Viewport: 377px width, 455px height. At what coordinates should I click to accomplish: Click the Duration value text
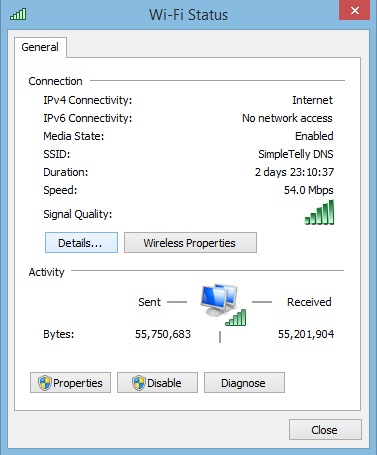pos(294,172)
